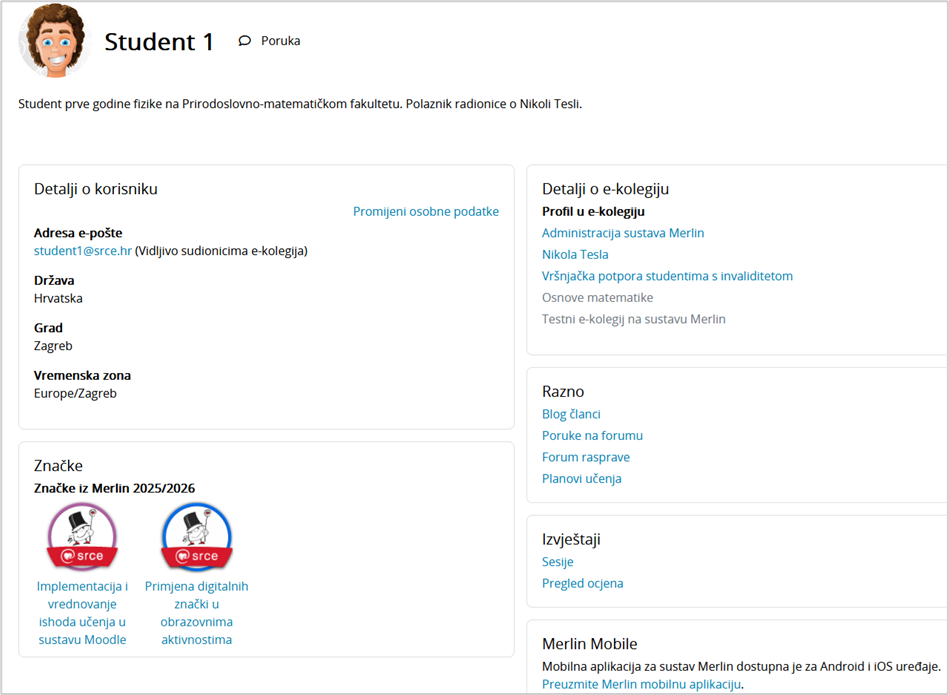Select Osnove matematike course entry
This screenshot has width=949, height=695.
[597, 298]
